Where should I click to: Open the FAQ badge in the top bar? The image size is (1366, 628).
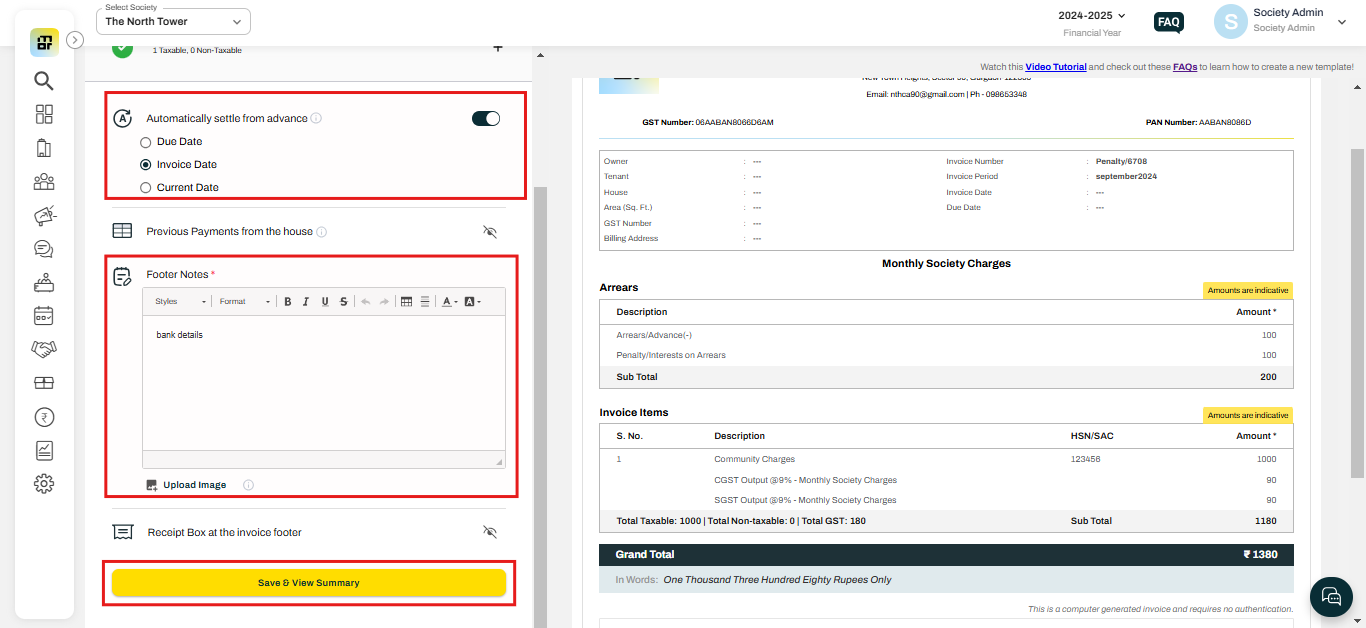point(1168,21)
